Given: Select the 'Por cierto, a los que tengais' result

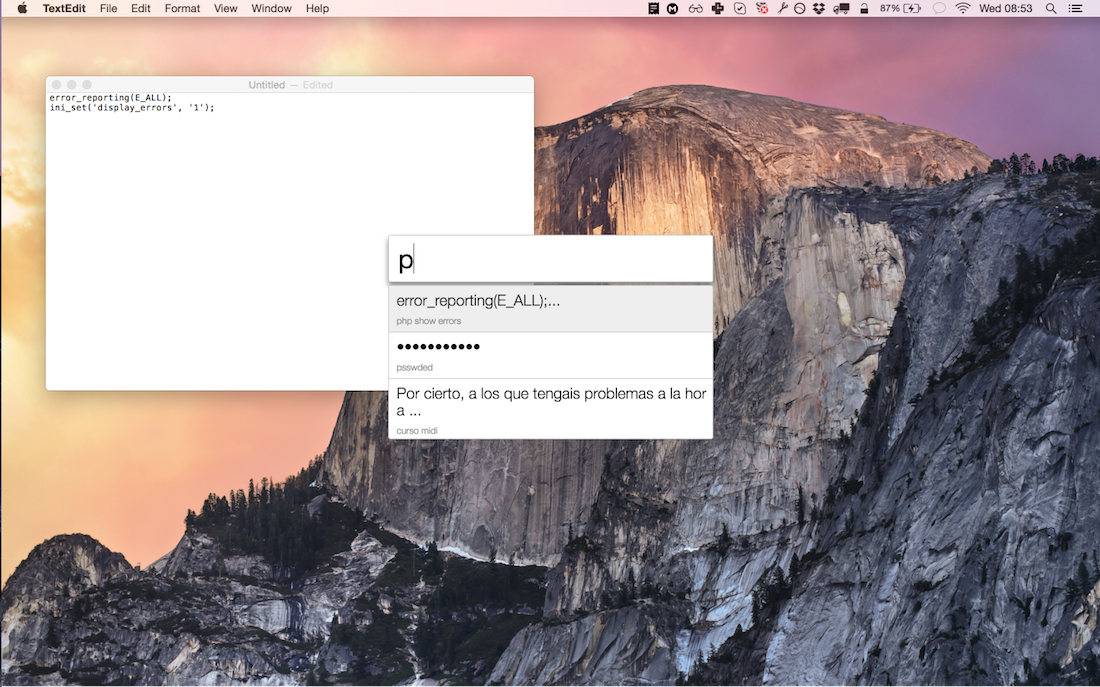Looking at the screenshot, I should point(551,409).
